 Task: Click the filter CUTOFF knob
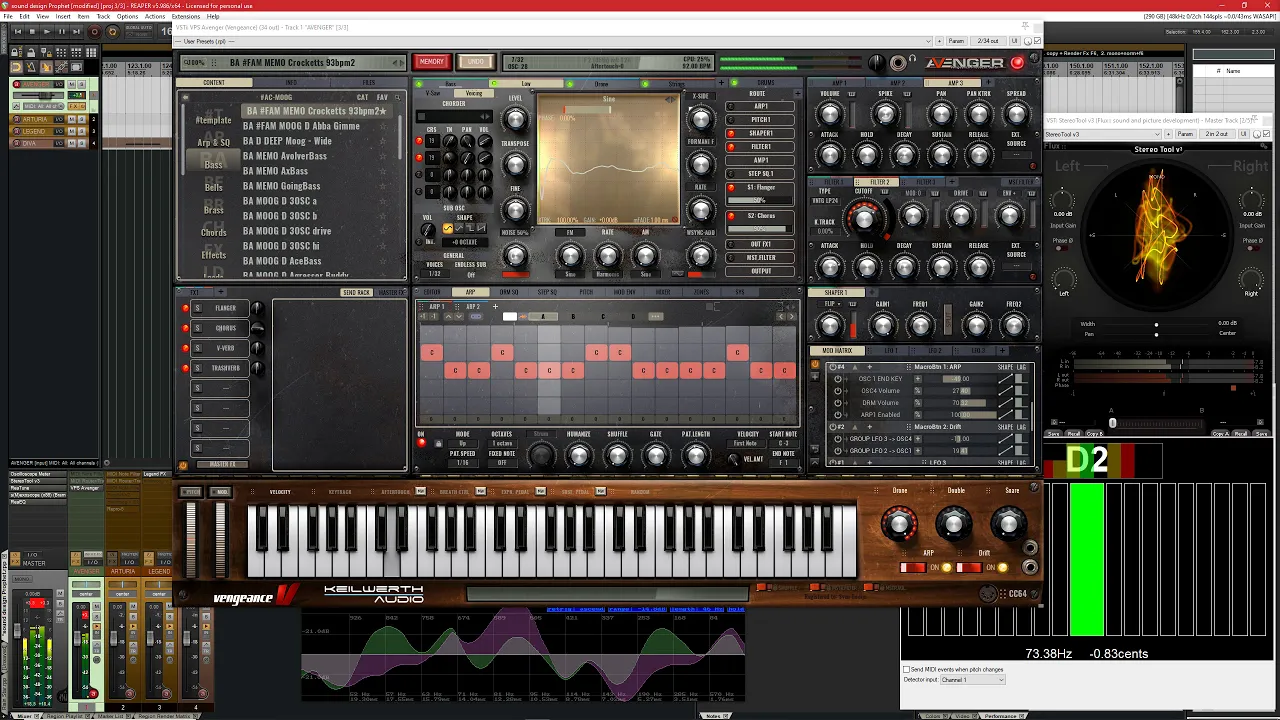point(864,217)
